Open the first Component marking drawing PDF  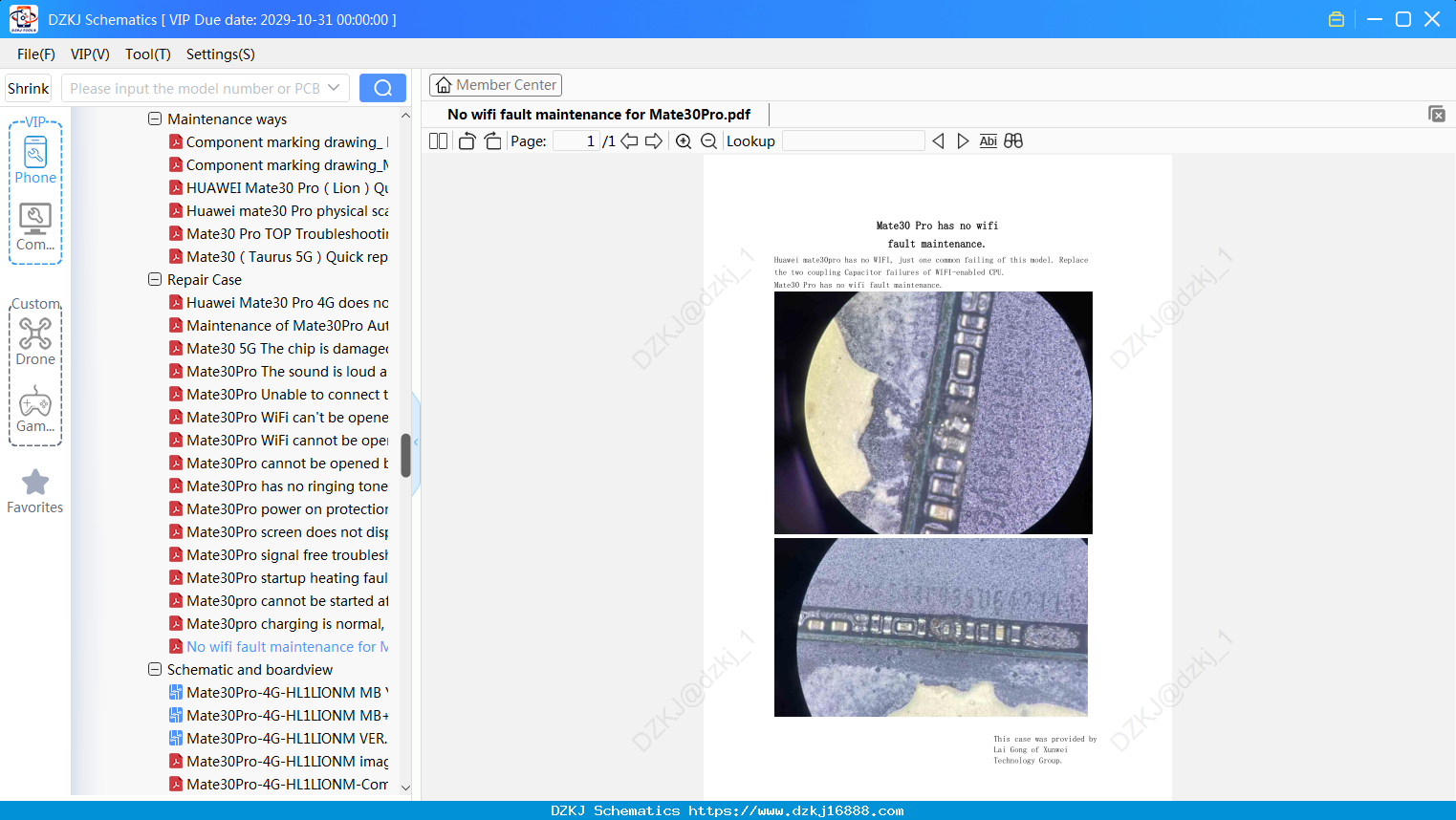coord(278,142)
